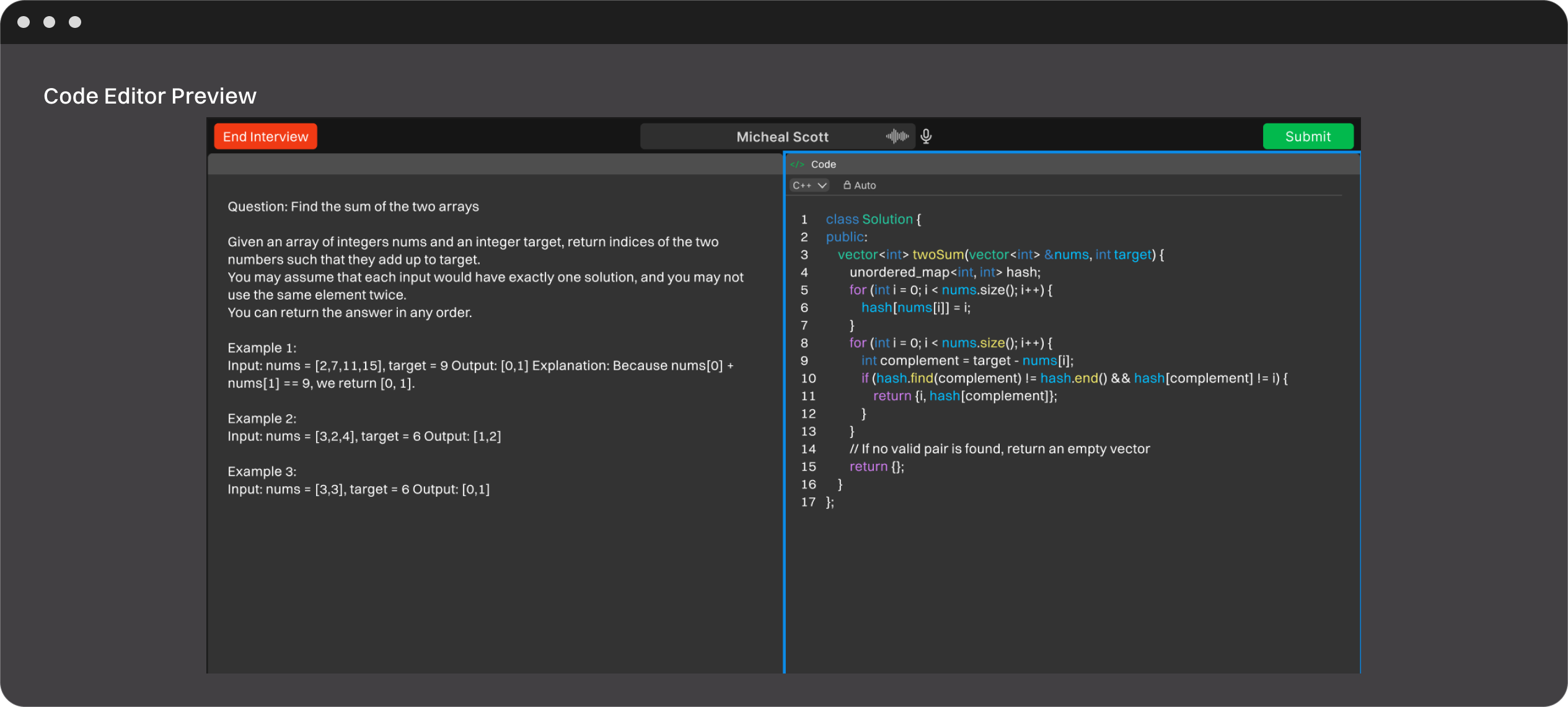Screen dimensions: 1568x707
Task: Click the first window control dot
Action: coord(24,22)
